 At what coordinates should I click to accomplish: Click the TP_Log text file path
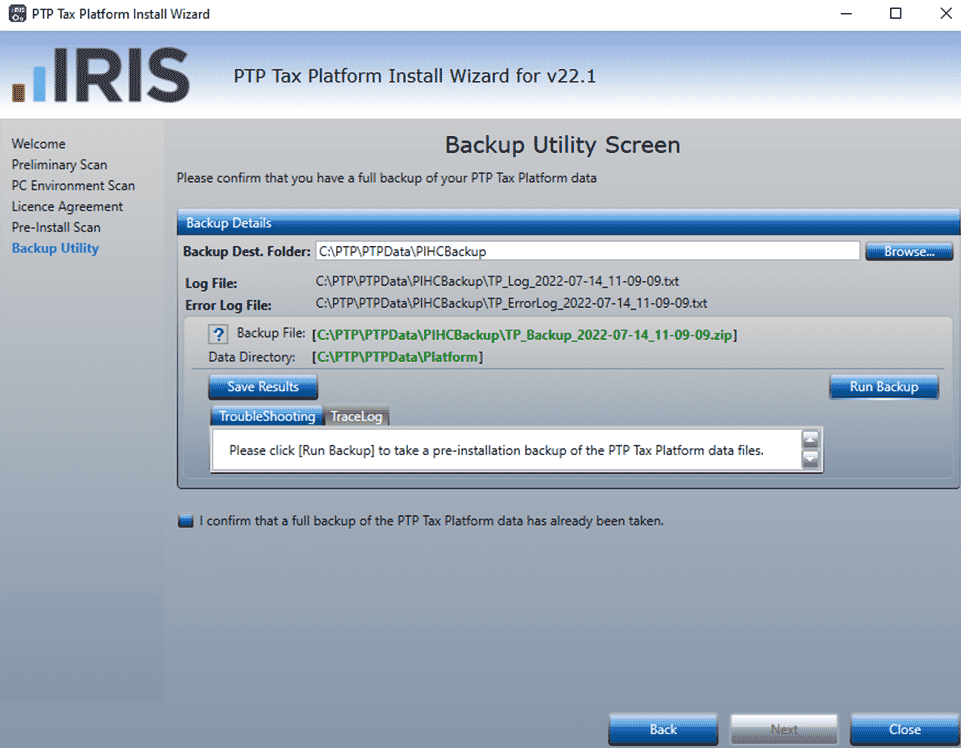point(497,281)
